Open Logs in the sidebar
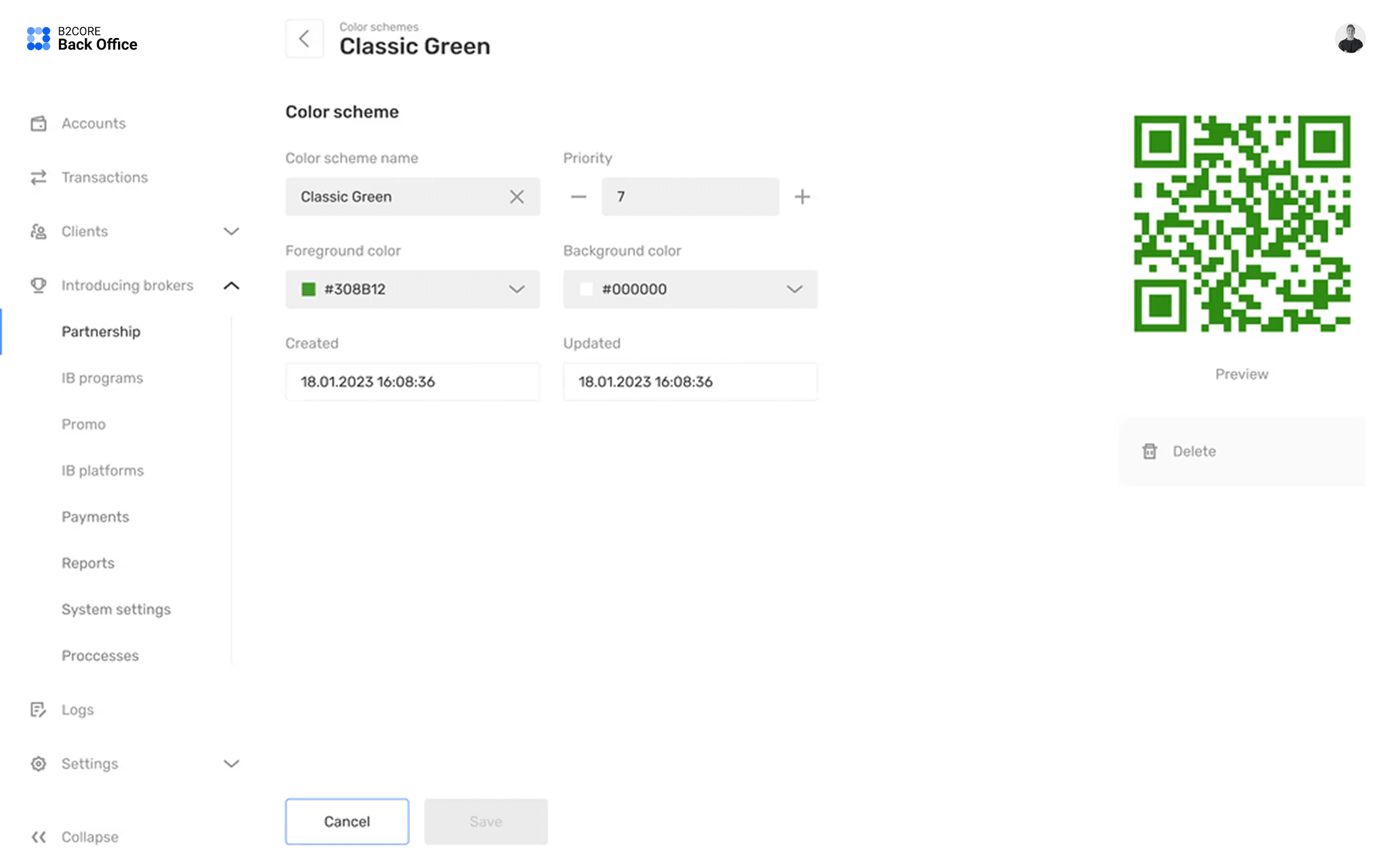The height and width of the screenshot is (868, 1389). 78,709
